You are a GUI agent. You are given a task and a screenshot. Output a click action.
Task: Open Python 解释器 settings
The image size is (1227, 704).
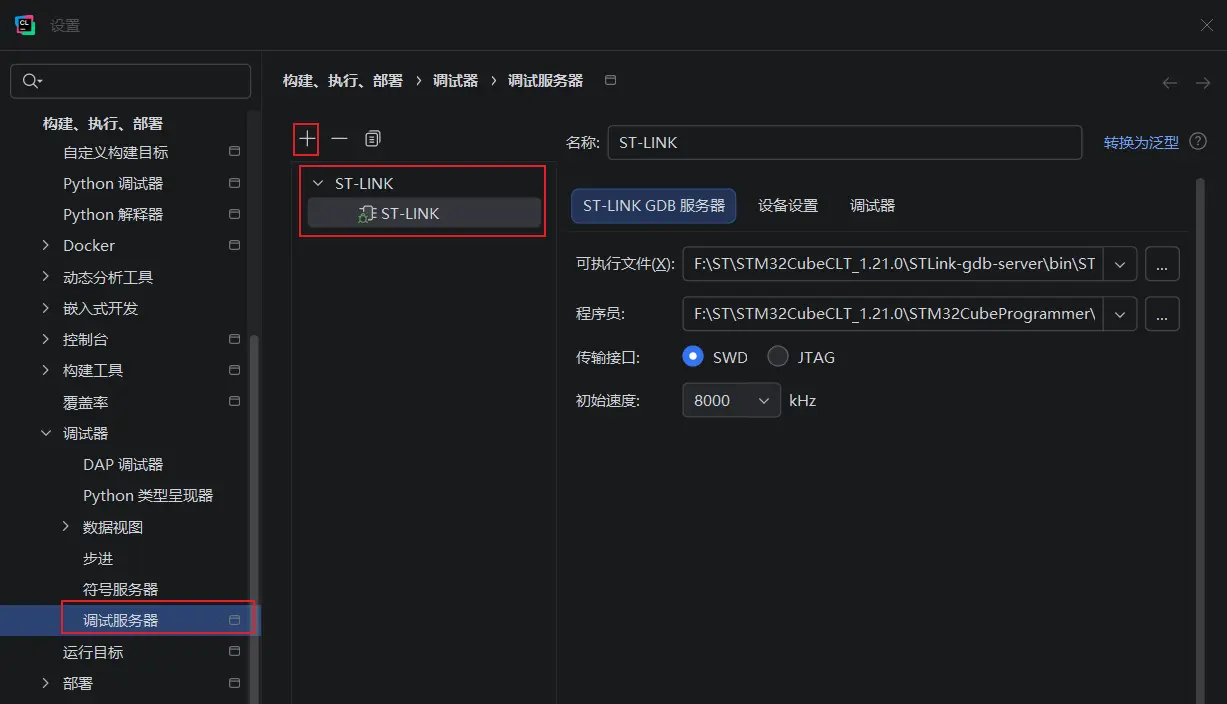[x=113, y=214]
